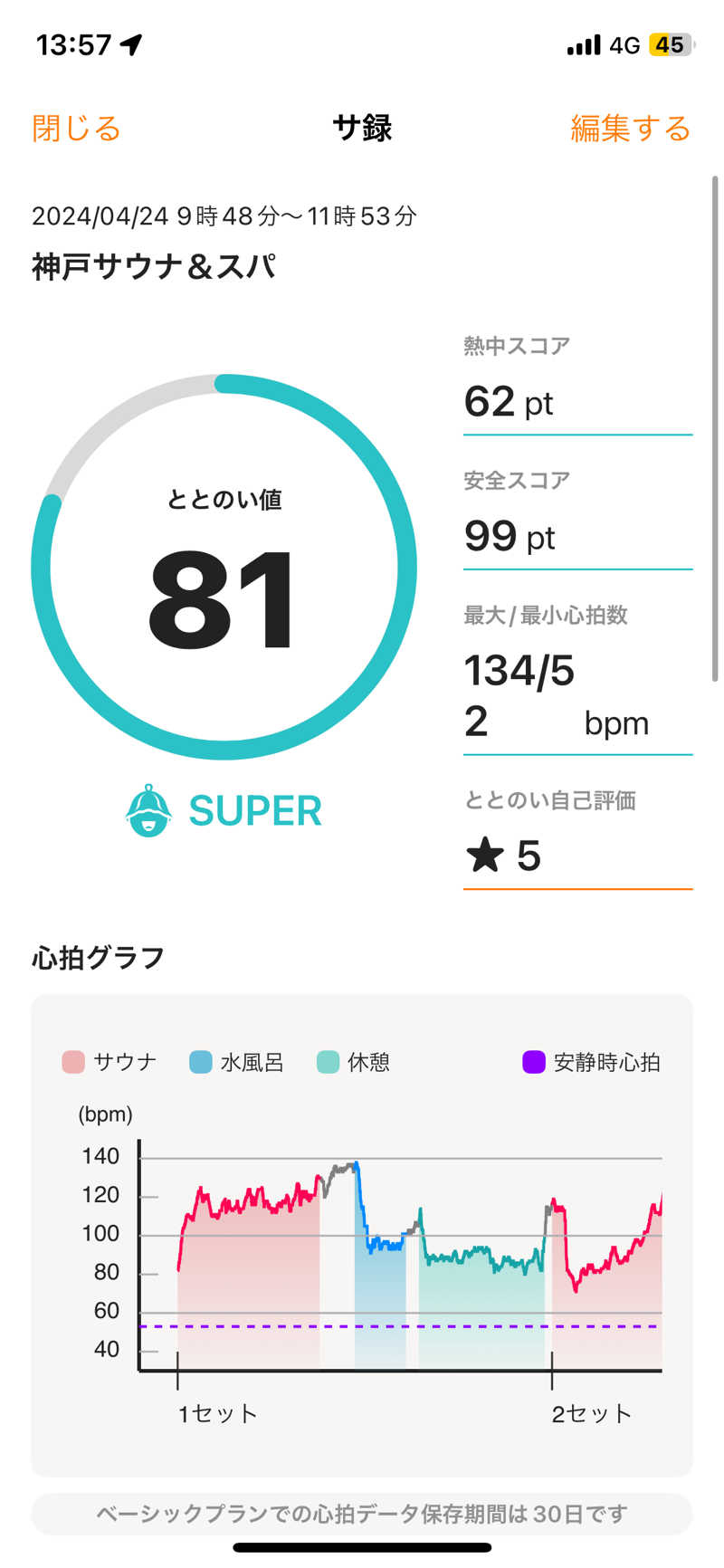Tap 編集する to edit the record

630,129
